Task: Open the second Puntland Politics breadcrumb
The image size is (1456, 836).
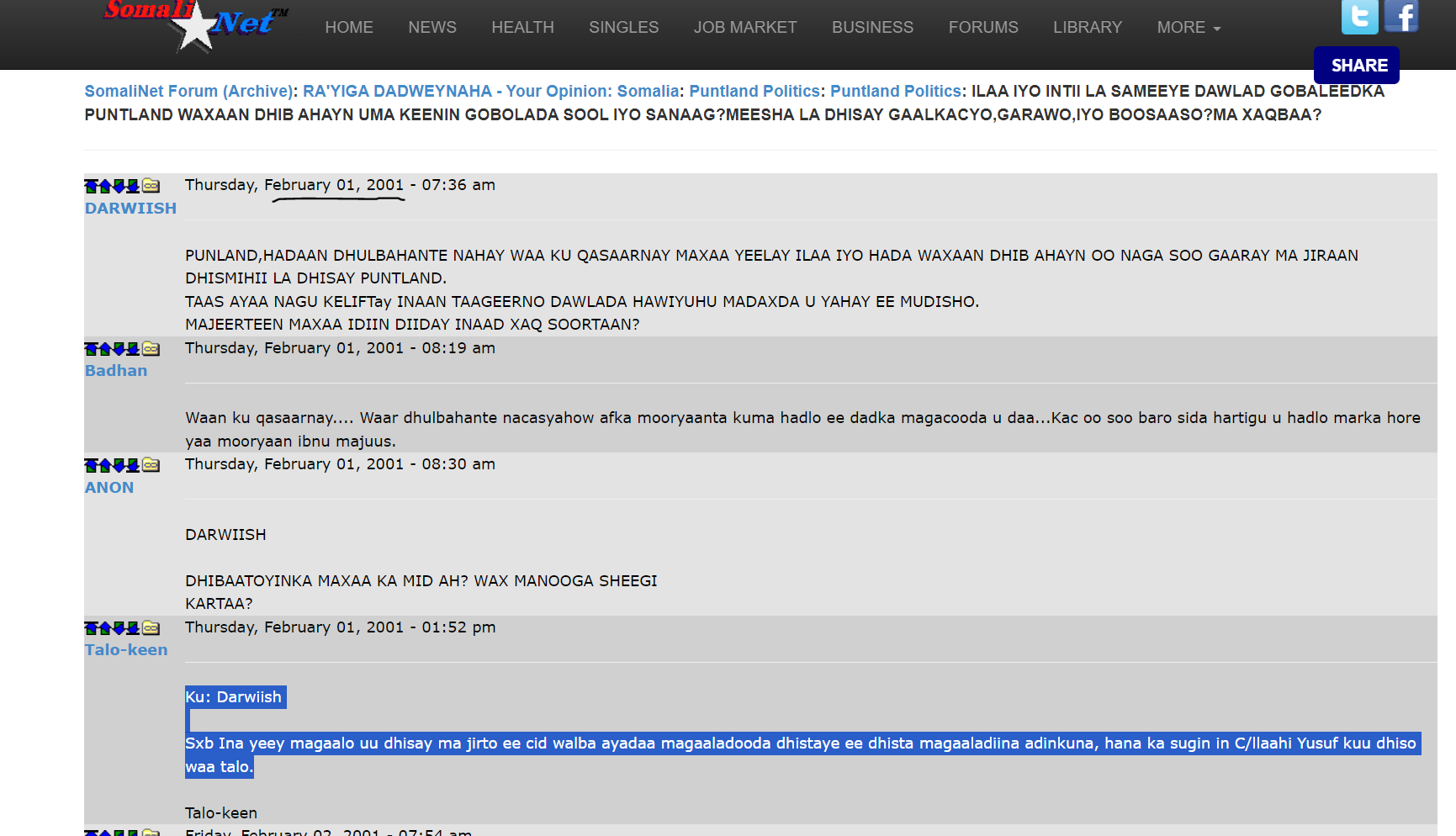Action: [x=896, y=92]
